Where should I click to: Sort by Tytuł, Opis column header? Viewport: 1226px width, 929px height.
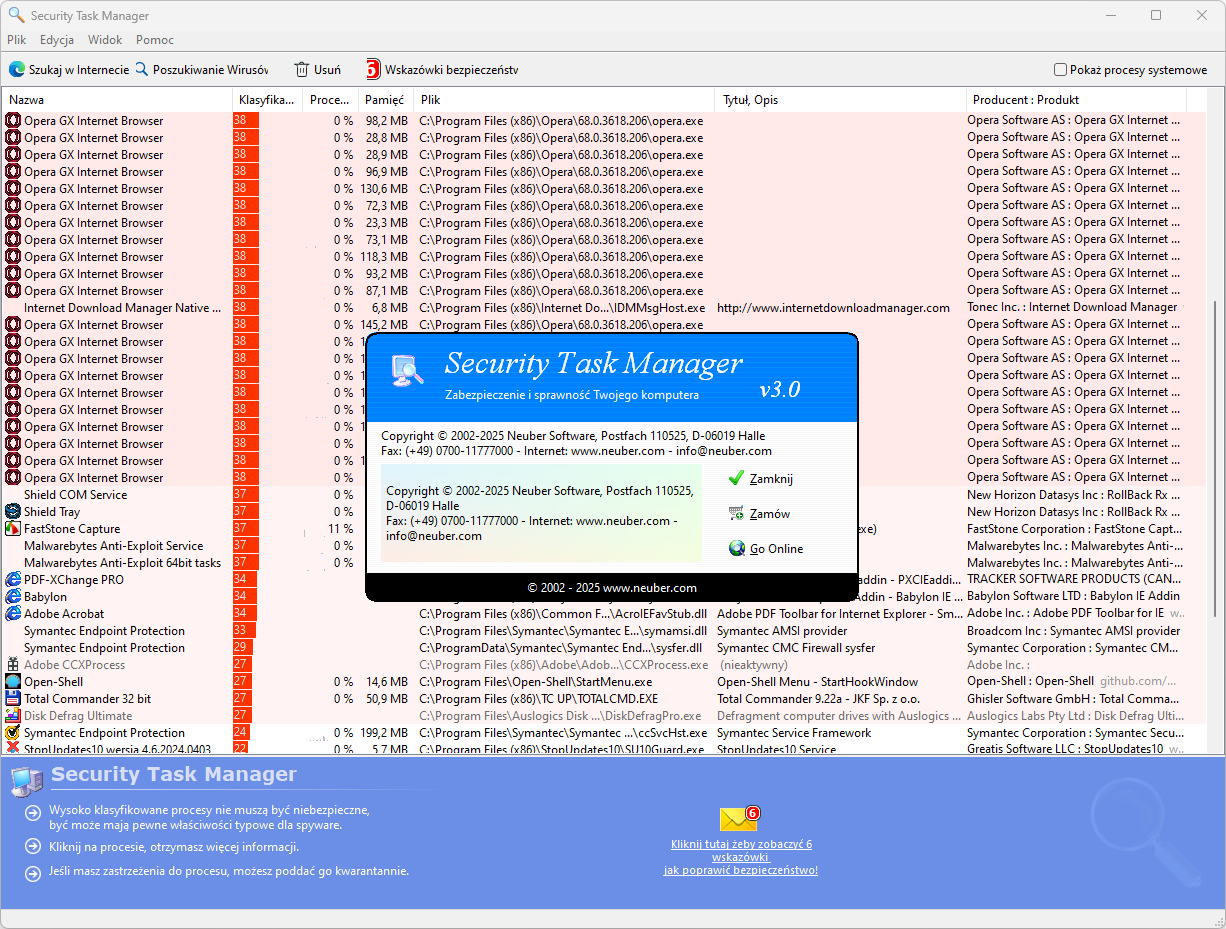click(841, 100)
